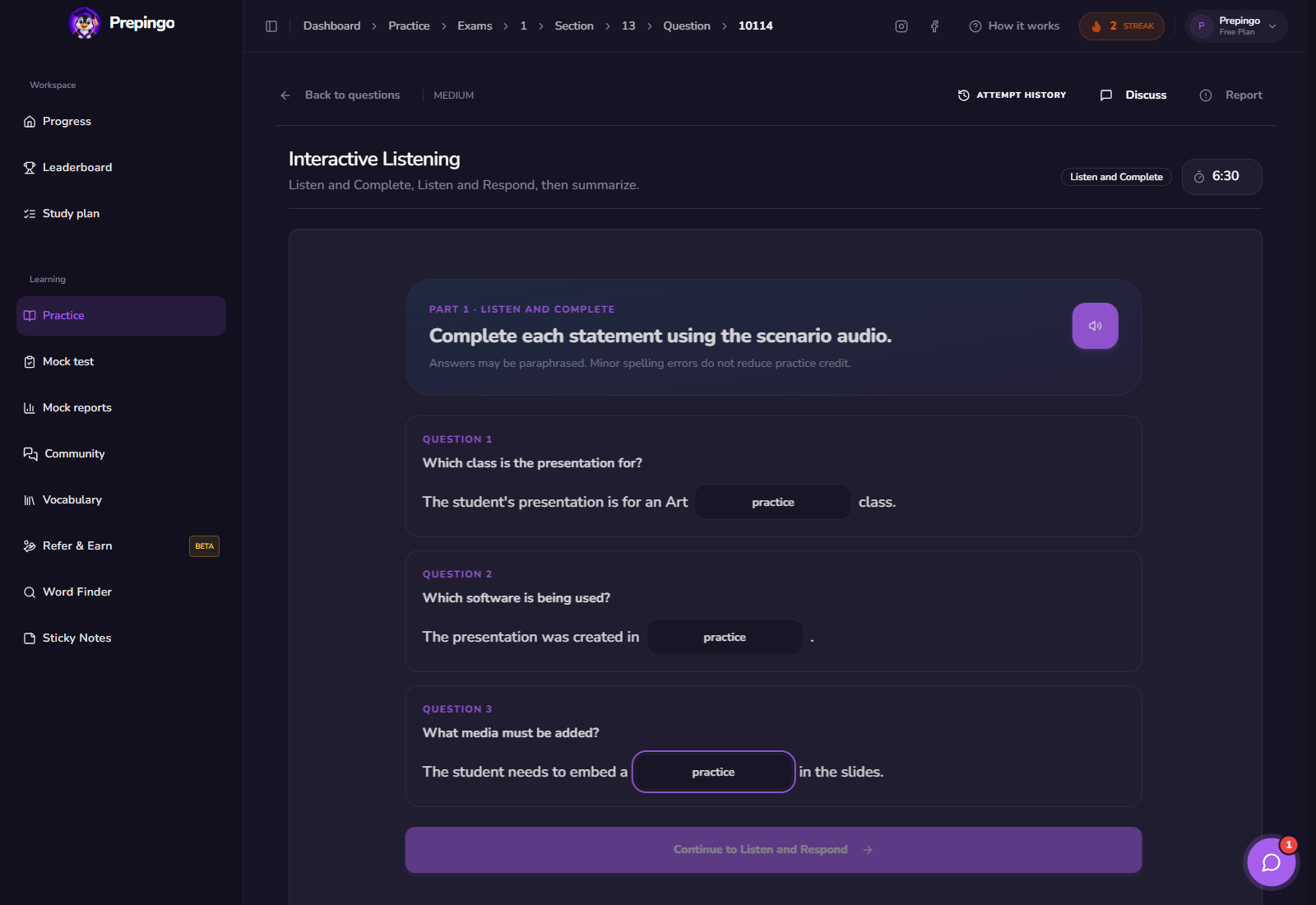Go to Section breadcrumb

pyautogui.click(x=574, y=26)
